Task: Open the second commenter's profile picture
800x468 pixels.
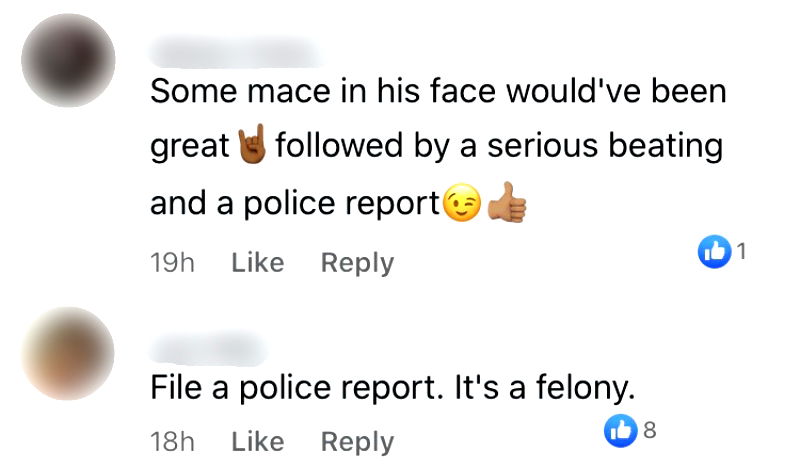Action: 69,353
